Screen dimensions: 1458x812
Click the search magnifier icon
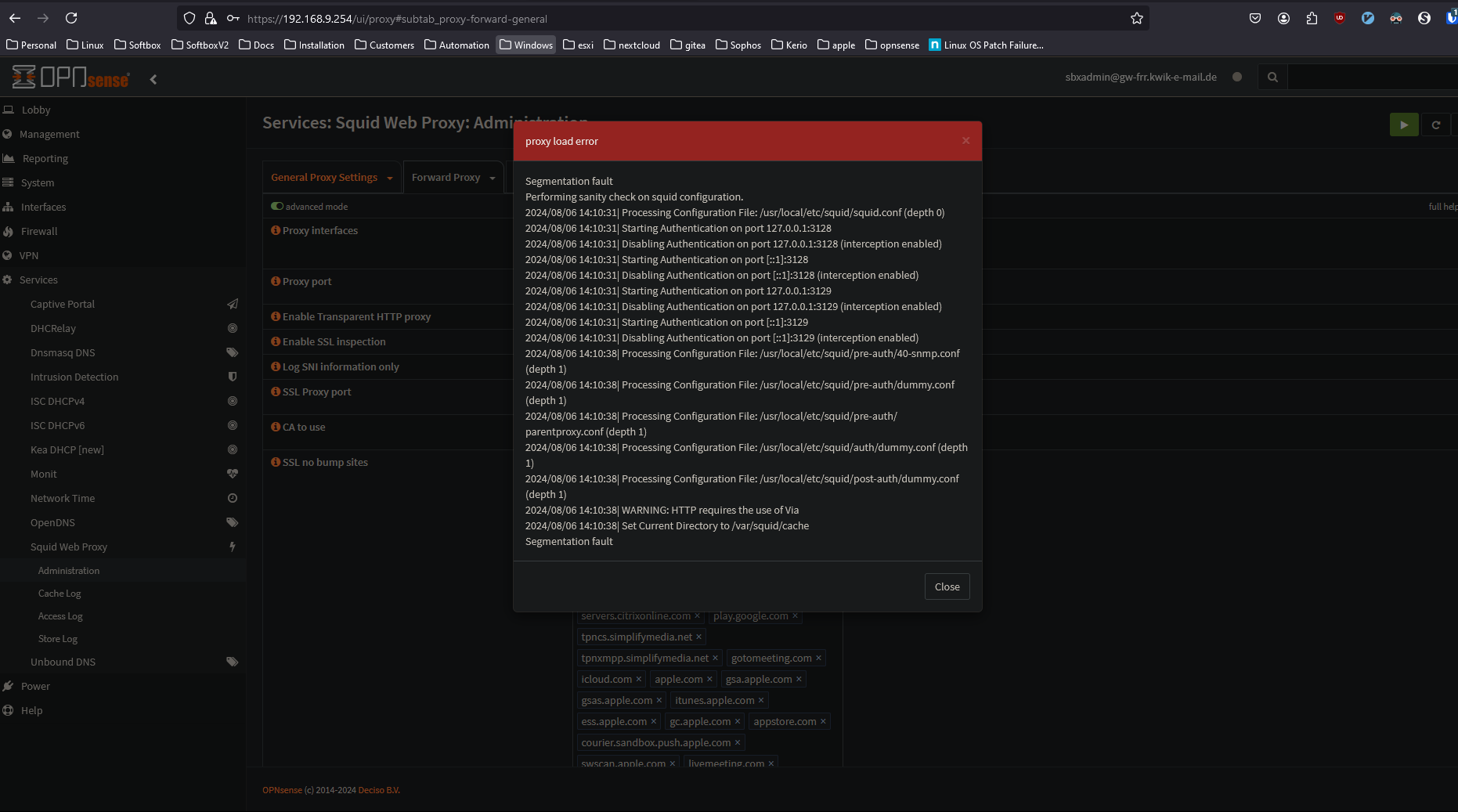coord(1272,77)
